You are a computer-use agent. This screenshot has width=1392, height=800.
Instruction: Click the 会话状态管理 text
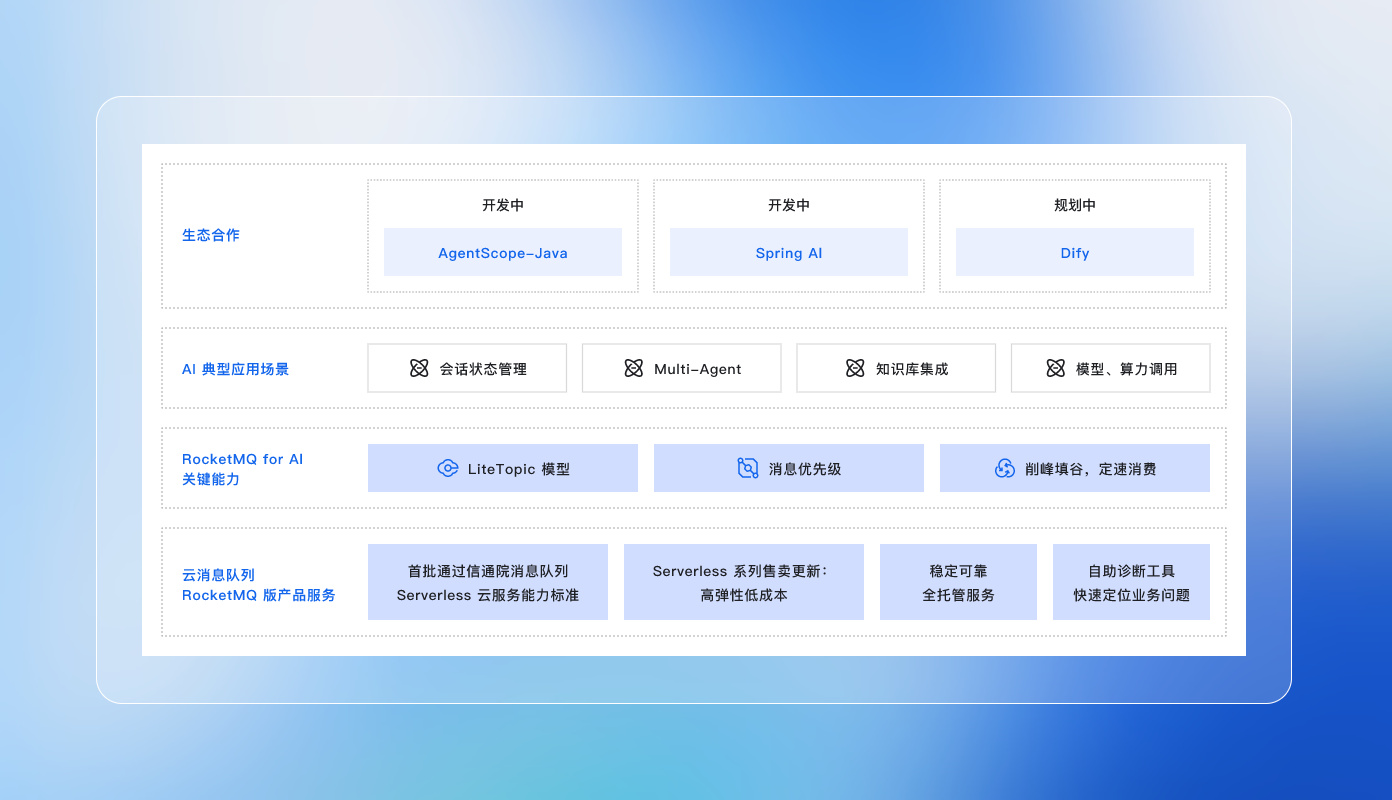tap(483, 369)
